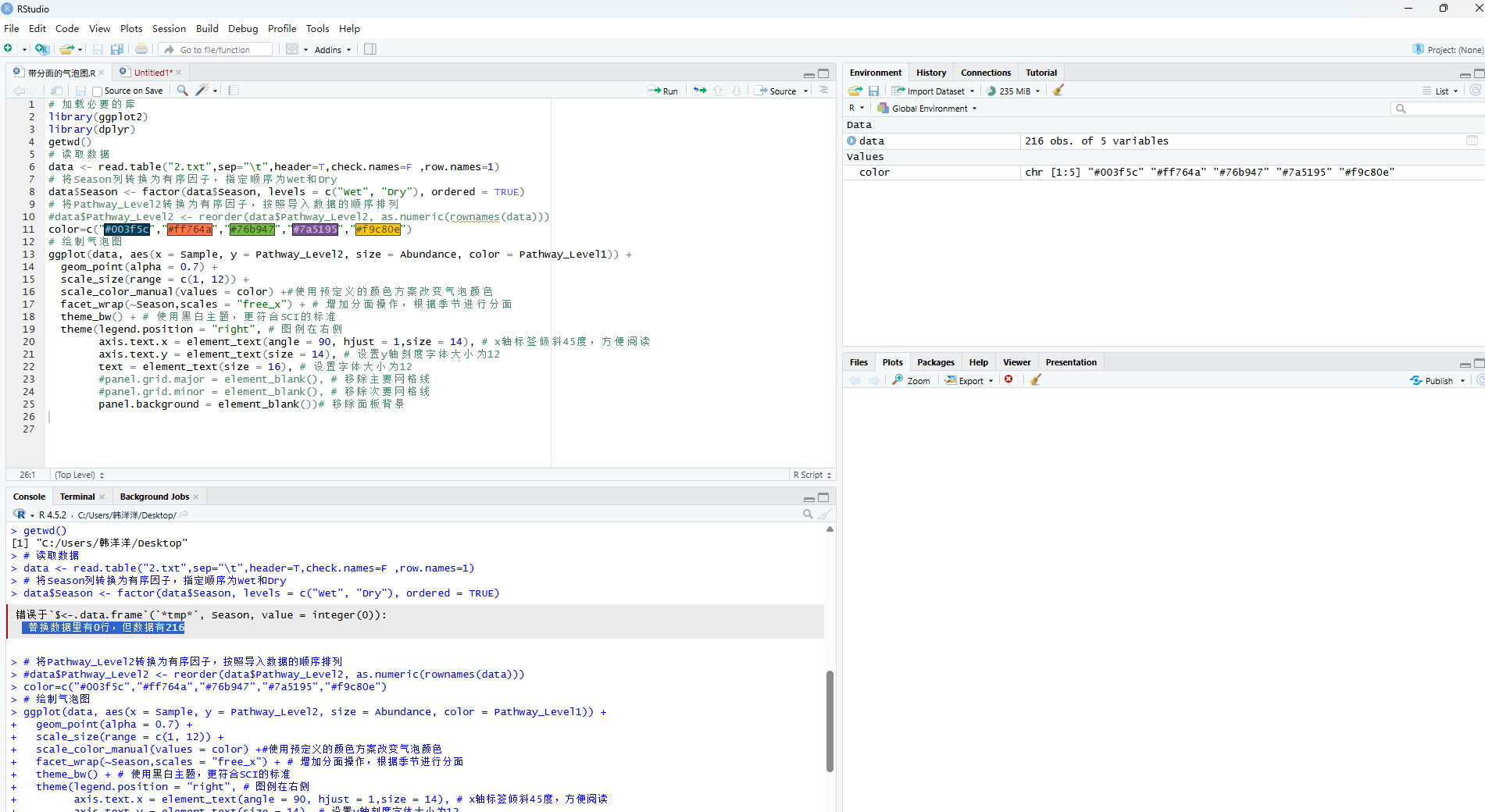Click the console vertical scrollbar thumb
Screen dimensions: 1485x812
[x=830, y=721]
